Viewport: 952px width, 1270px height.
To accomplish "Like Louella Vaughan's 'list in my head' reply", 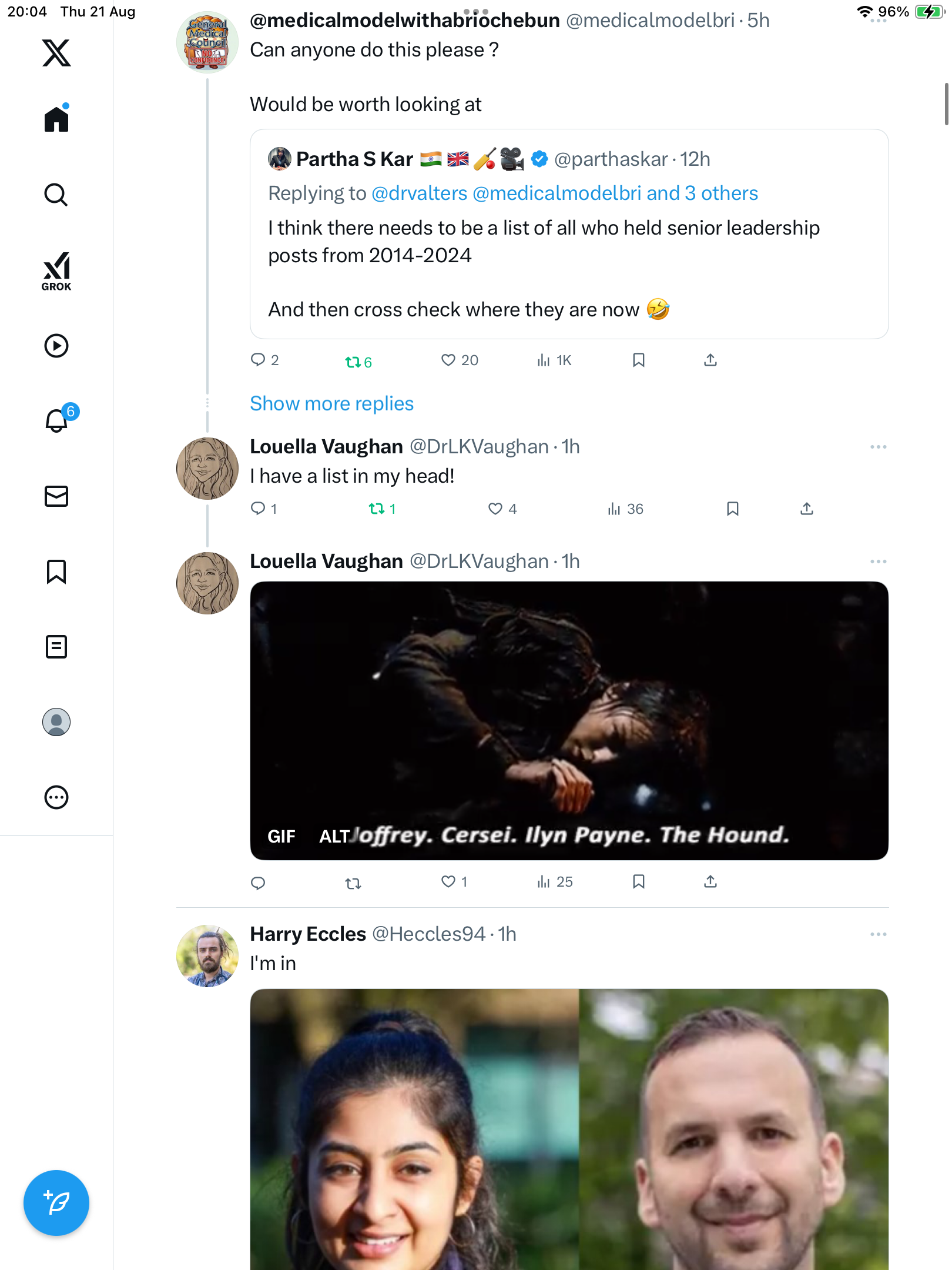I will [x=495, y=509].
